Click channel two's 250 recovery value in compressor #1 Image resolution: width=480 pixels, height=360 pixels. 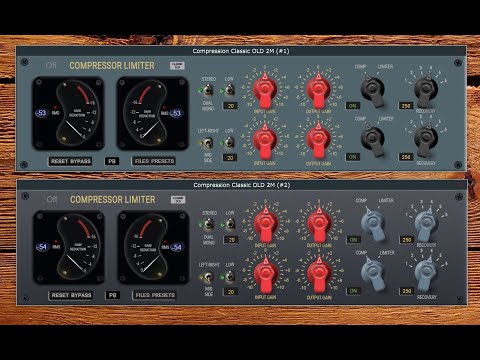pyautogui.click(x=406, y=157)
